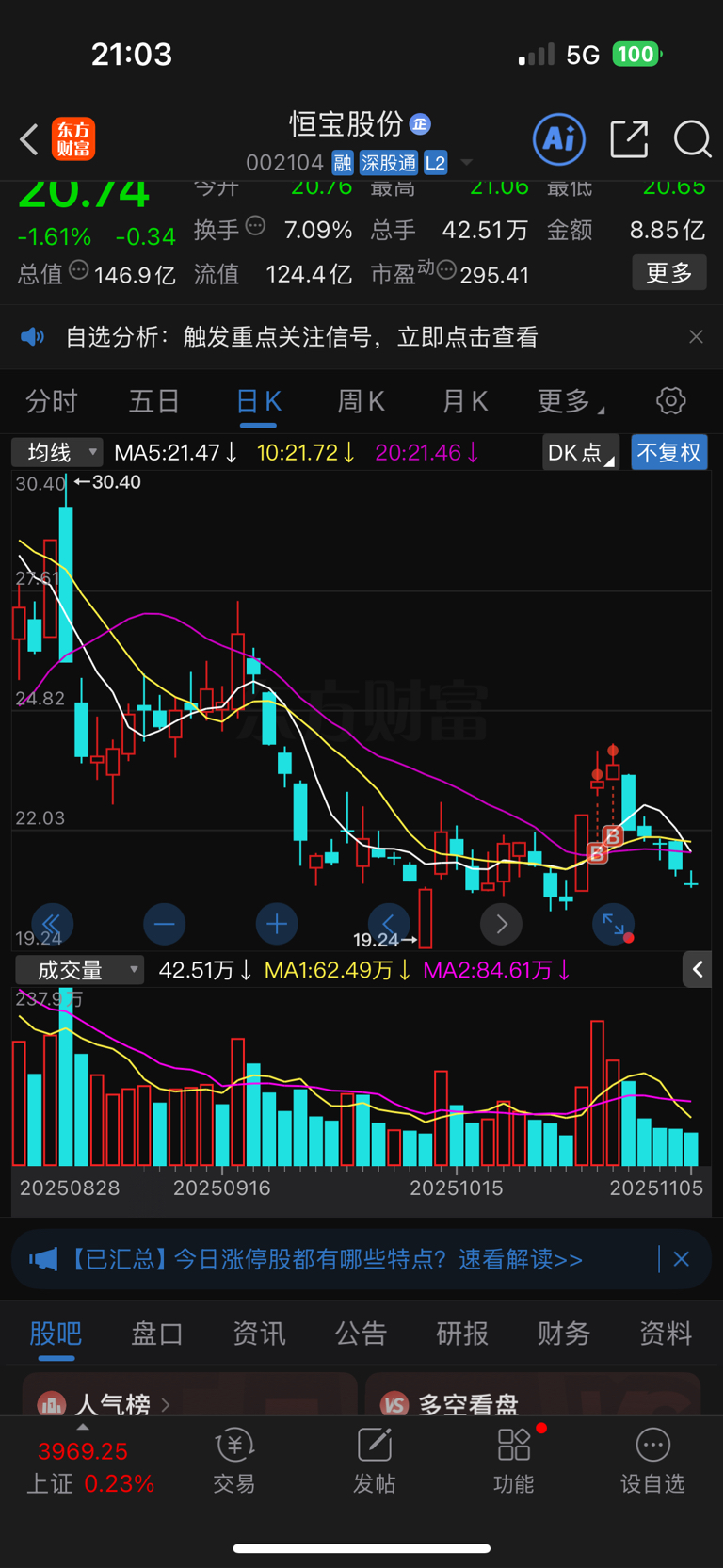Tap the info icon beside 换手
The height and width of the screenshot is (1568, 724).
tap(255, 226)
